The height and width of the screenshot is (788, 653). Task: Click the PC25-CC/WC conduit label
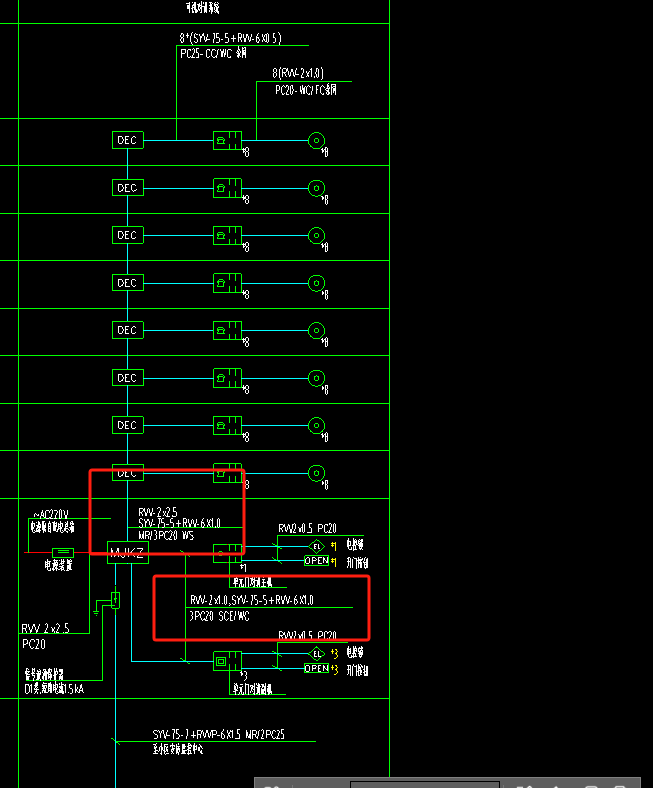click(213, 53)
